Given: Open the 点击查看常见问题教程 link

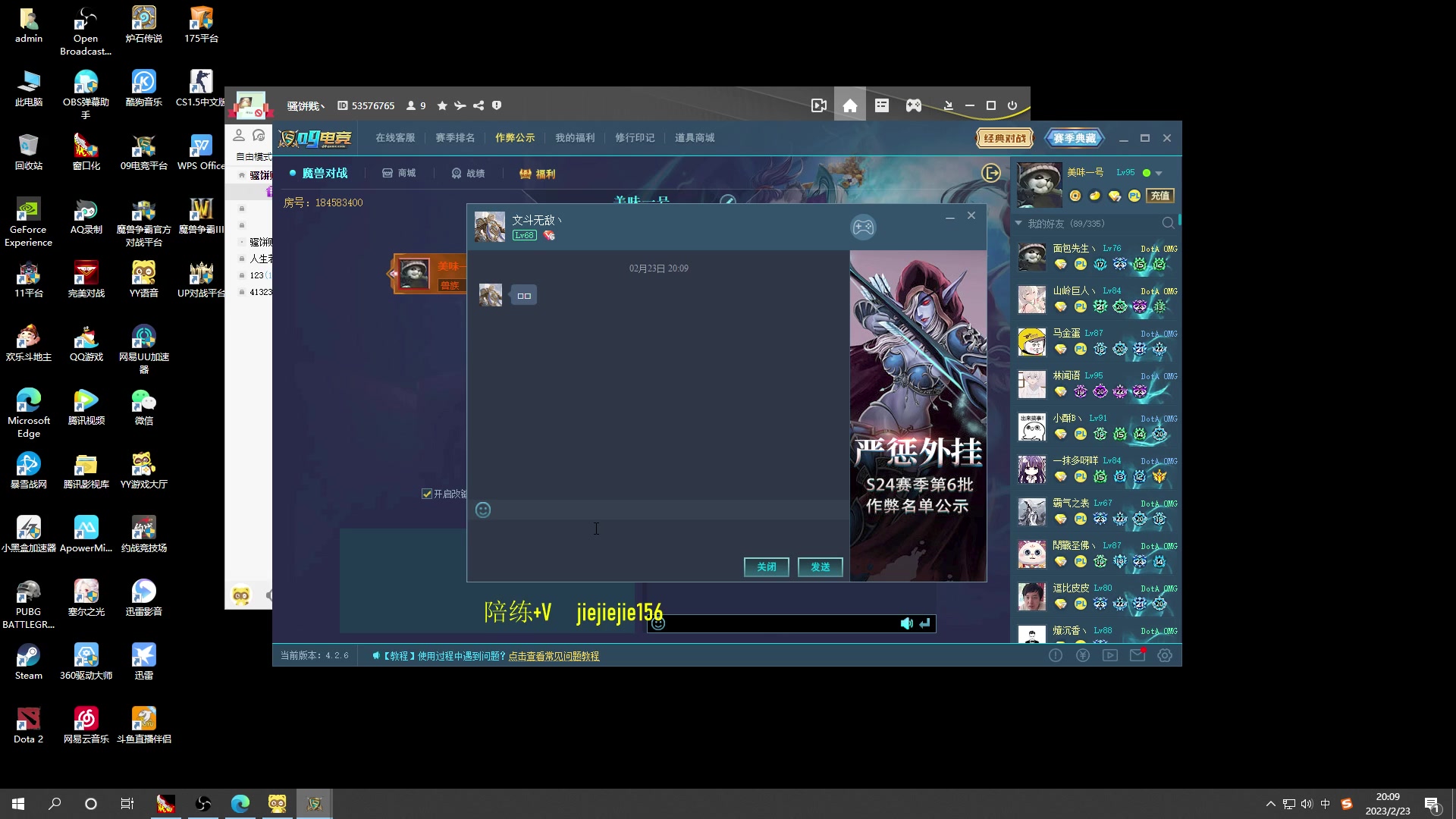Looking at the screenshot, I should pos(554,656).
